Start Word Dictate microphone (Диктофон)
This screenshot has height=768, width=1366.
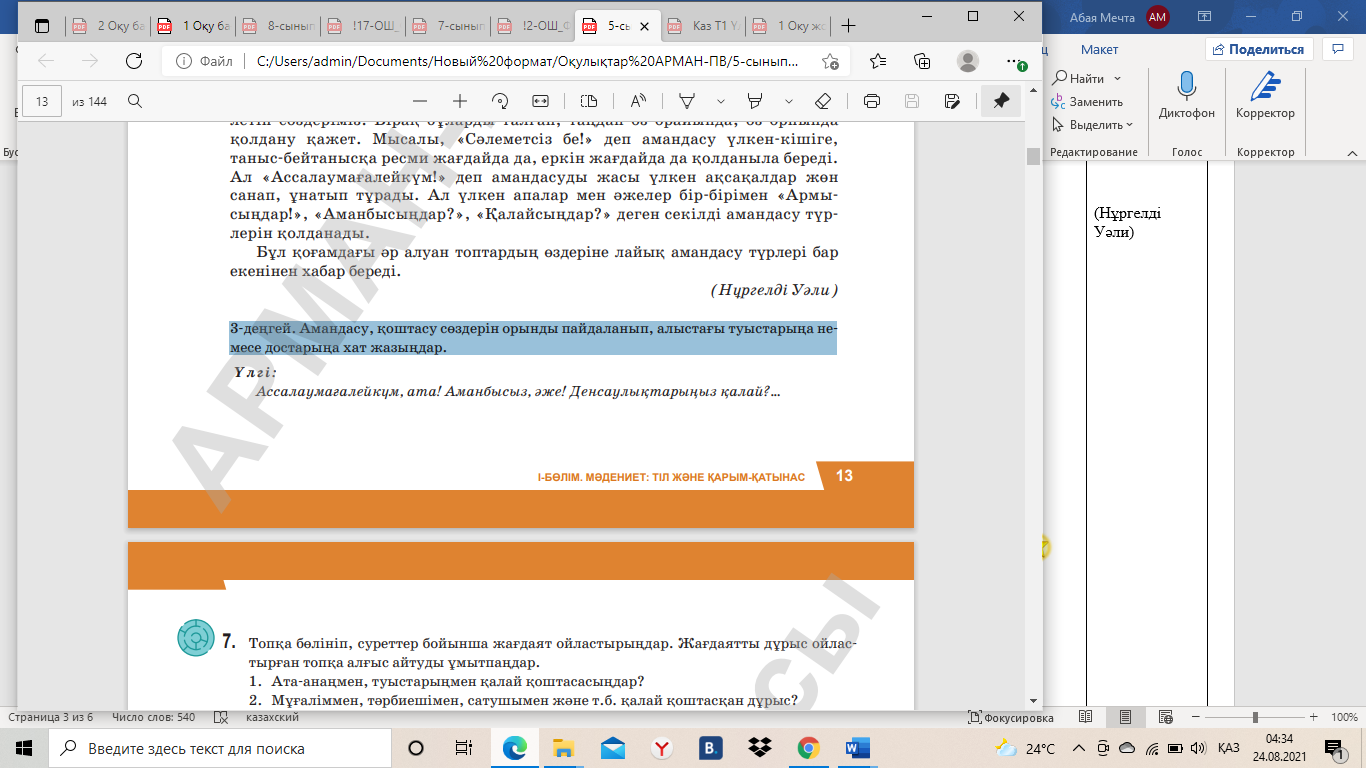[x=1186, y=97]
